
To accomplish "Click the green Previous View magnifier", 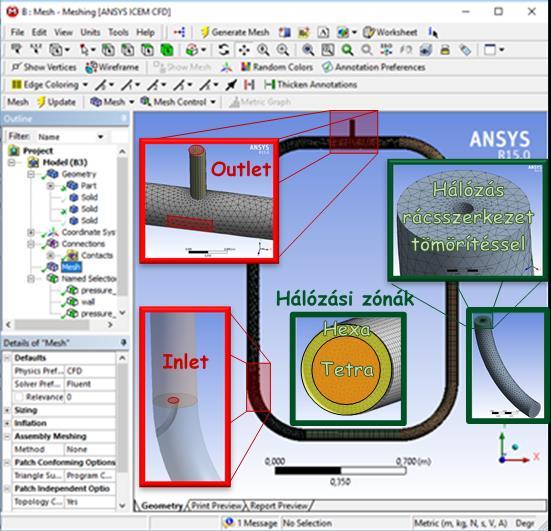I will (x=347, y=50).
